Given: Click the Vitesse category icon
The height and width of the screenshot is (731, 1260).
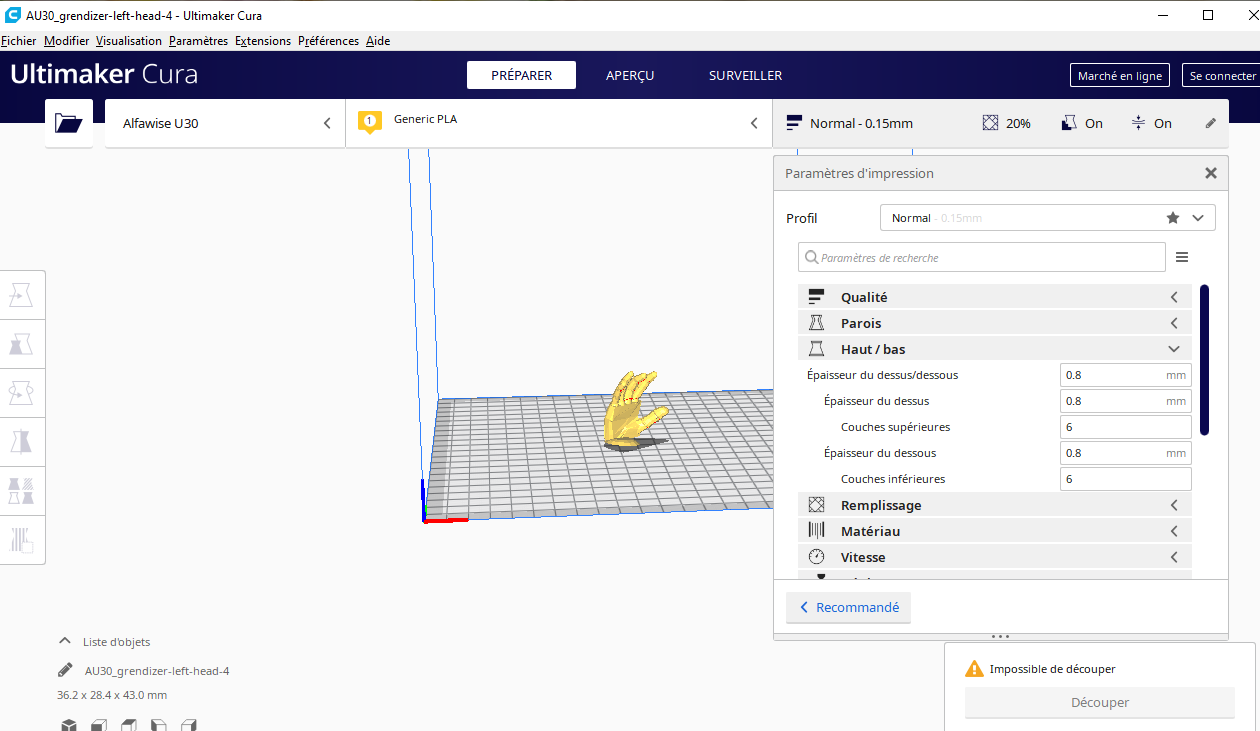Looking at the screenshot, I should 816,557.
